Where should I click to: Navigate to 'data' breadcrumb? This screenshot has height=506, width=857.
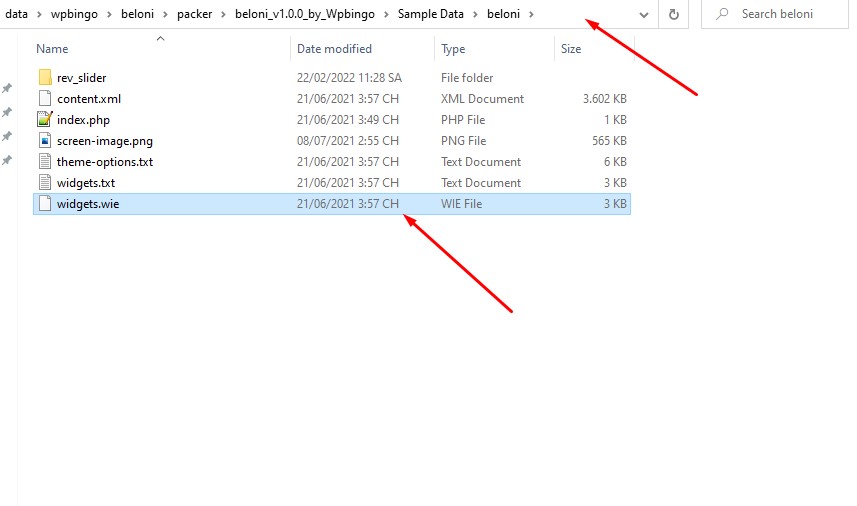[x=16, y=14]
